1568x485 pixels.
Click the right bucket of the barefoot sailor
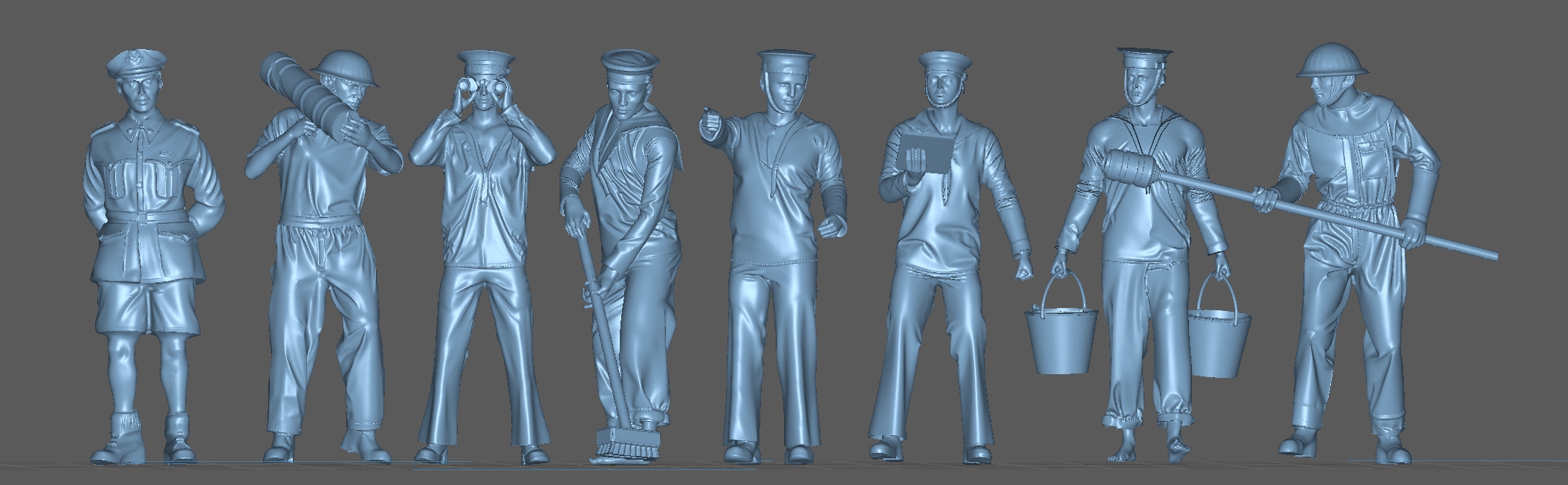point(1217,344)
